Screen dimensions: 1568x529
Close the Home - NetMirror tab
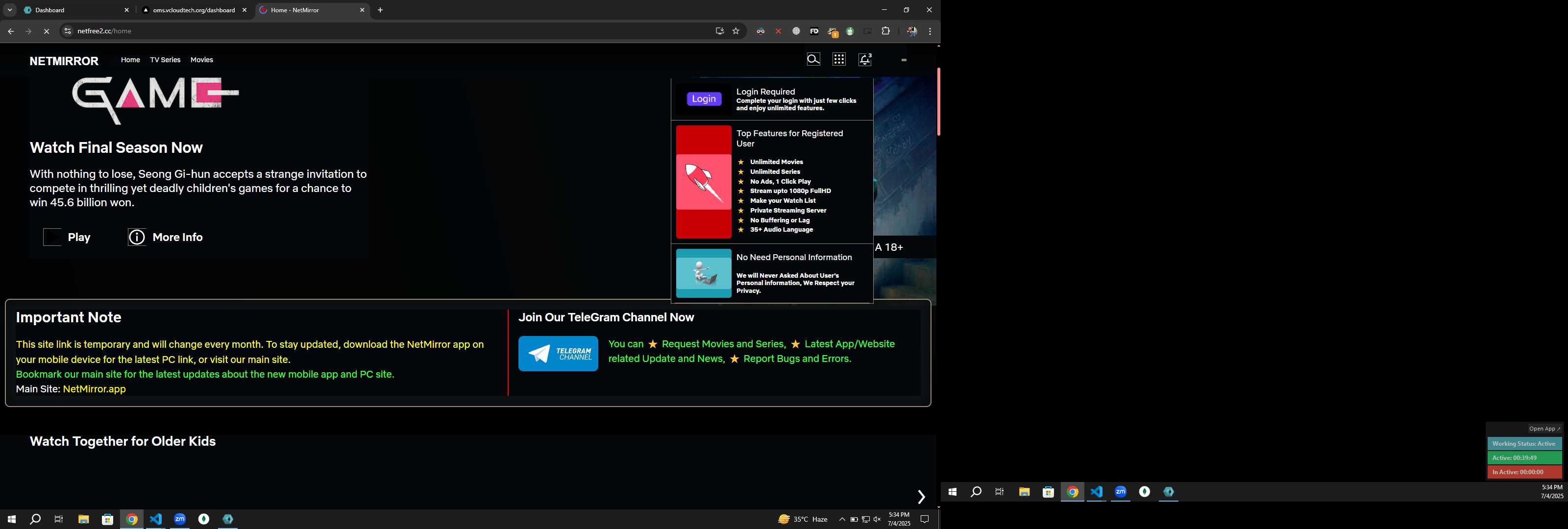point(362,10)
